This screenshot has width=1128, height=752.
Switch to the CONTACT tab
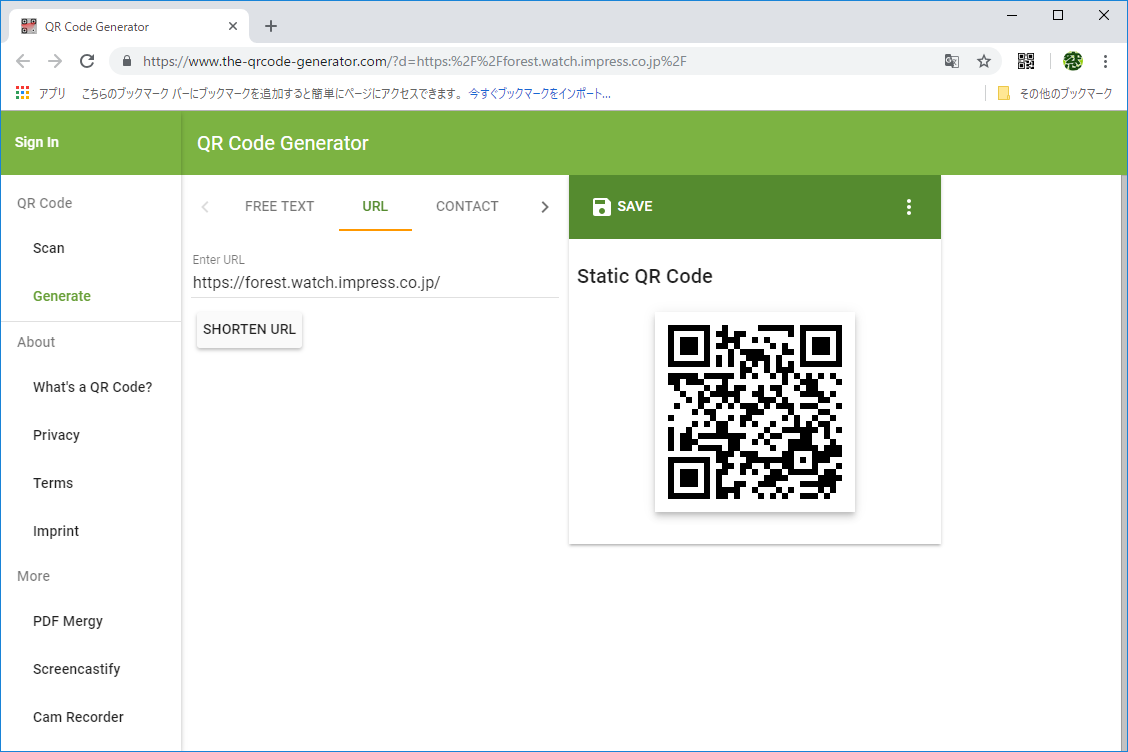pyautogui.click(x=467, y=206)
